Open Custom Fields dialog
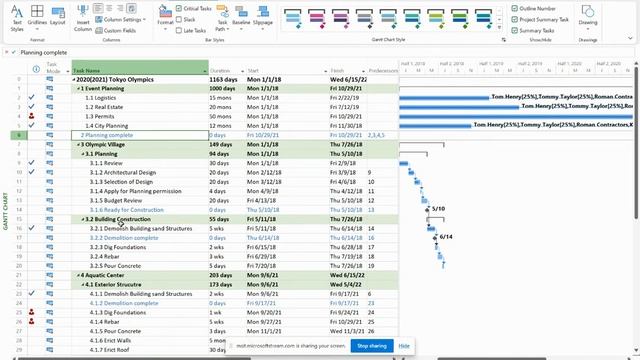640x360 pixels. (116, 31)
